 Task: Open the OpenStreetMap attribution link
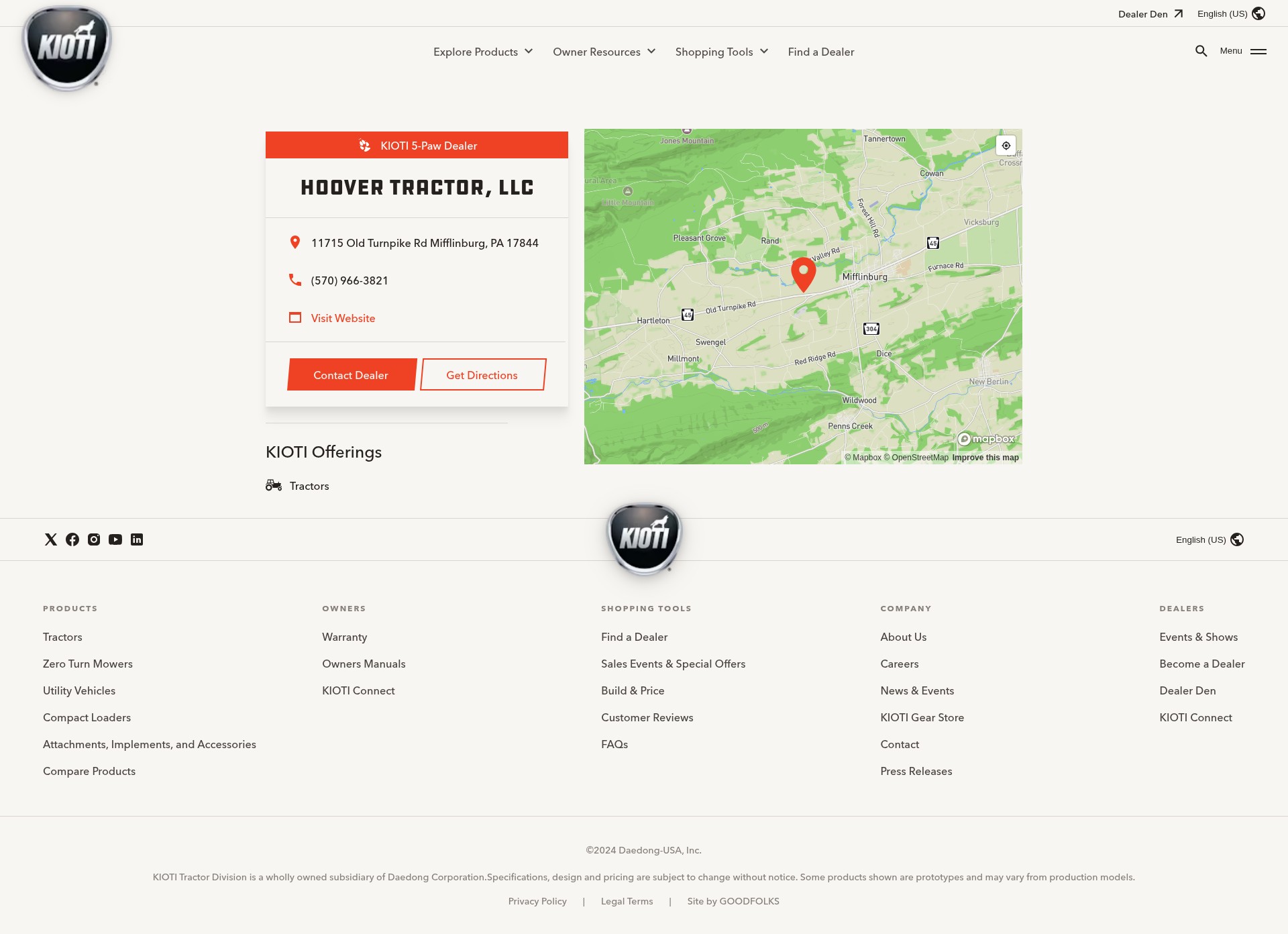coord(916,458)
